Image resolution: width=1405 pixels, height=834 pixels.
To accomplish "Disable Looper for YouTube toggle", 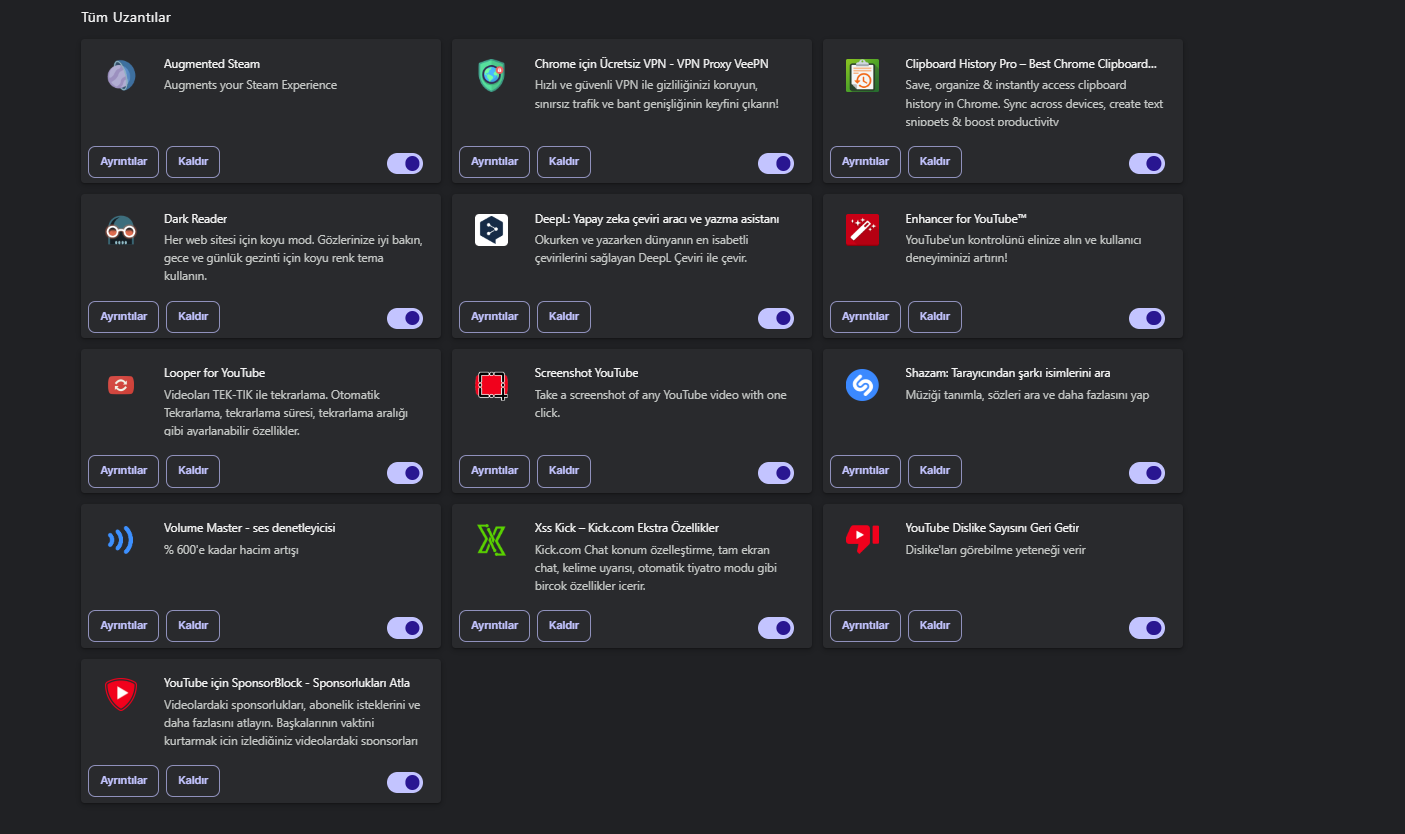I will (x=405, y=472).
